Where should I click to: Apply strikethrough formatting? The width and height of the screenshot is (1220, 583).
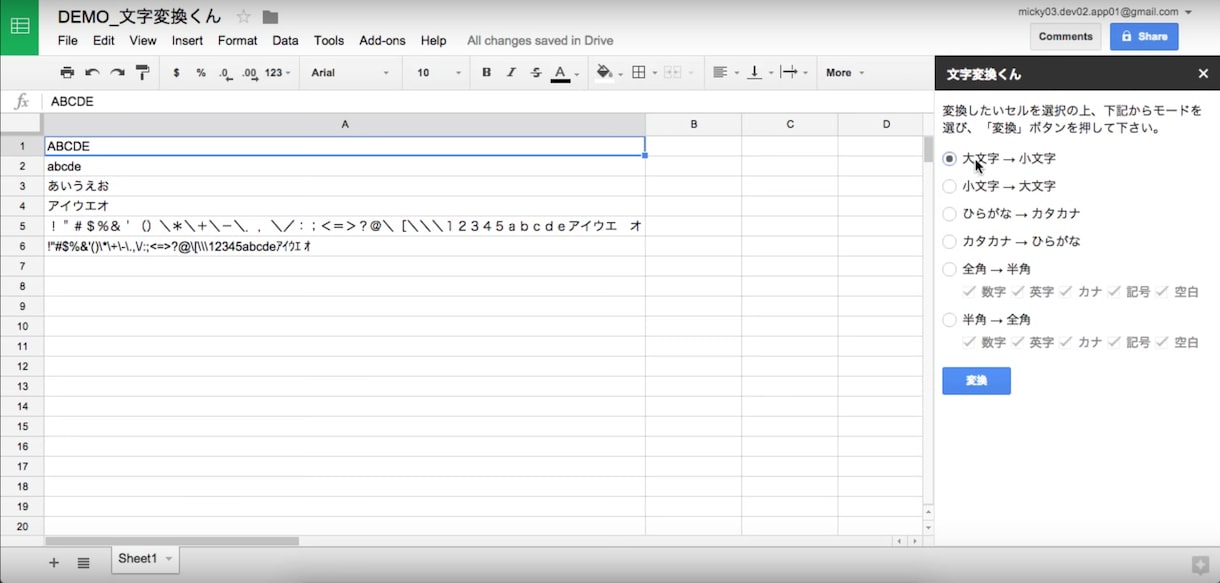pos(536,73)
